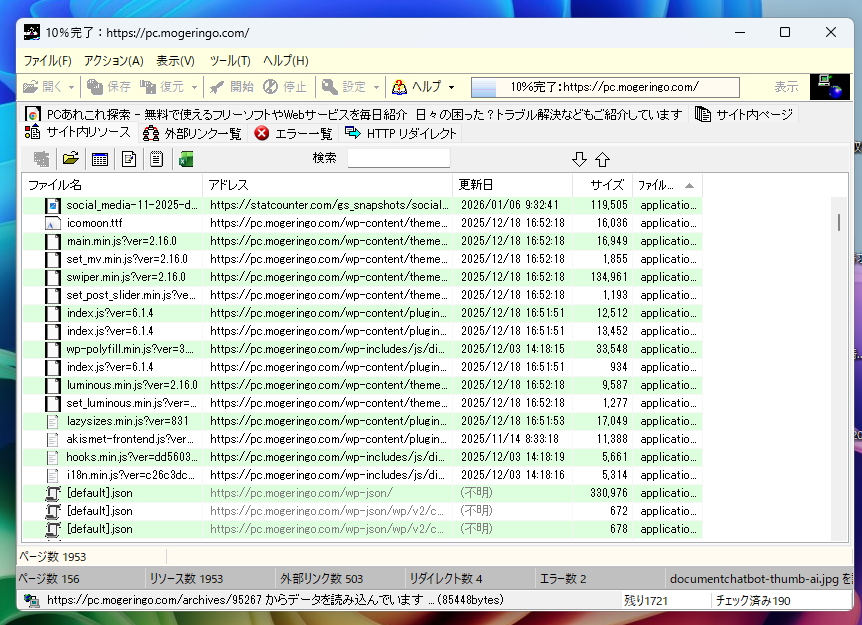Click the open folder icon in list toolbar

(x=71, y=159)
